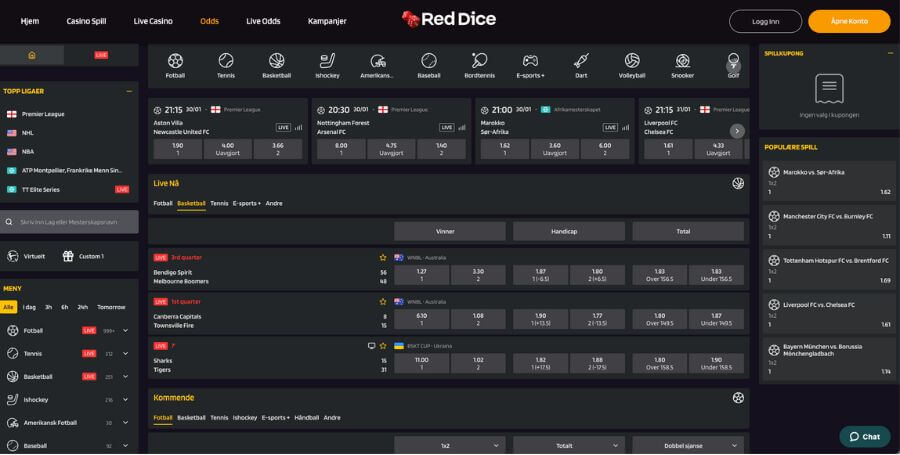Expand the Fotball menu chevron
900x455 pixels.
126,331
